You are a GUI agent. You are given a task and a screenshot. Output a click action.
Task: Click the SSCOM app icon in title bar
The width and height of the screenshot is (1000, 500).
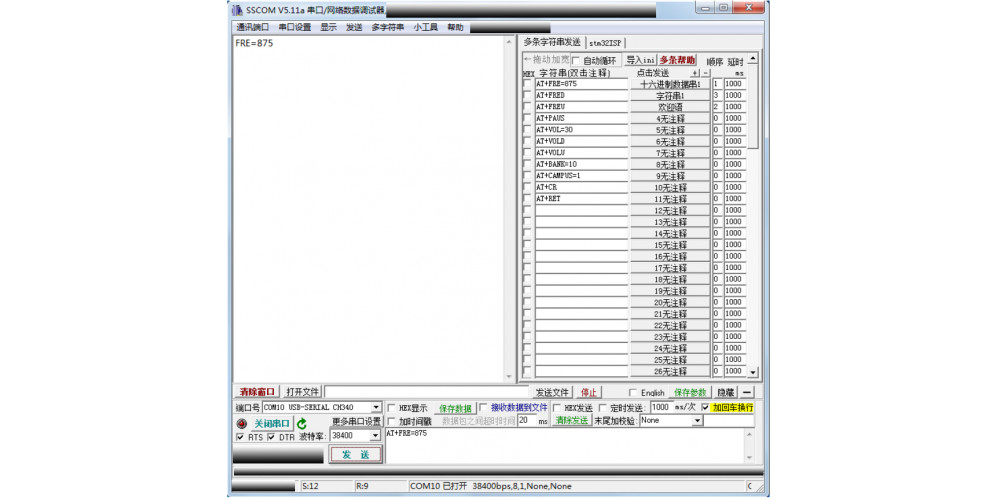point(239,9)
